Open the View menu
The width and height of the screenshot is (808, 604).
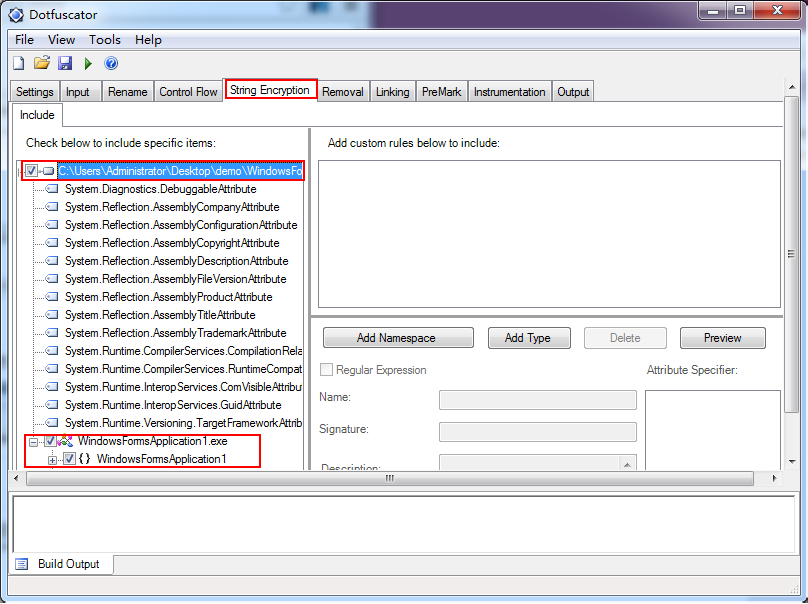tap(61, 40)
